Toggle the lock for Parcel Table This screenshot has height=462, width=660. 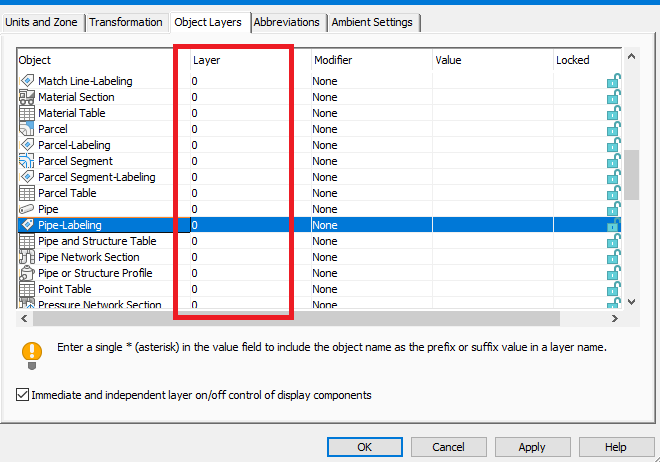pyautogui.click(x=613, y=193)
